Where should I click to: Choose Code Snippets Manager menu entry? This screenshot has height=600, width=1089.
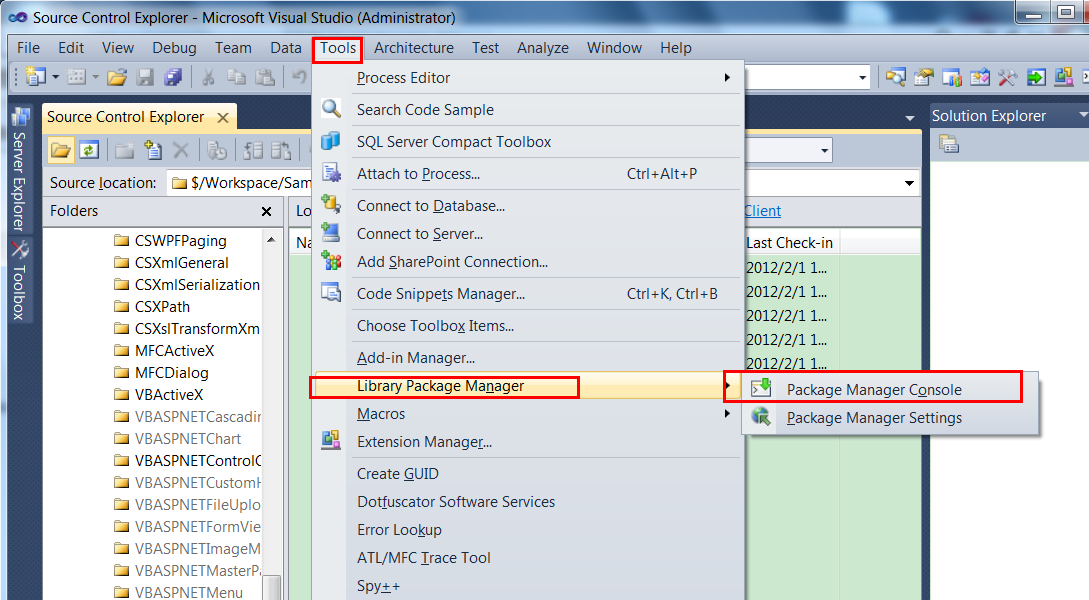(x=526, y=294)
